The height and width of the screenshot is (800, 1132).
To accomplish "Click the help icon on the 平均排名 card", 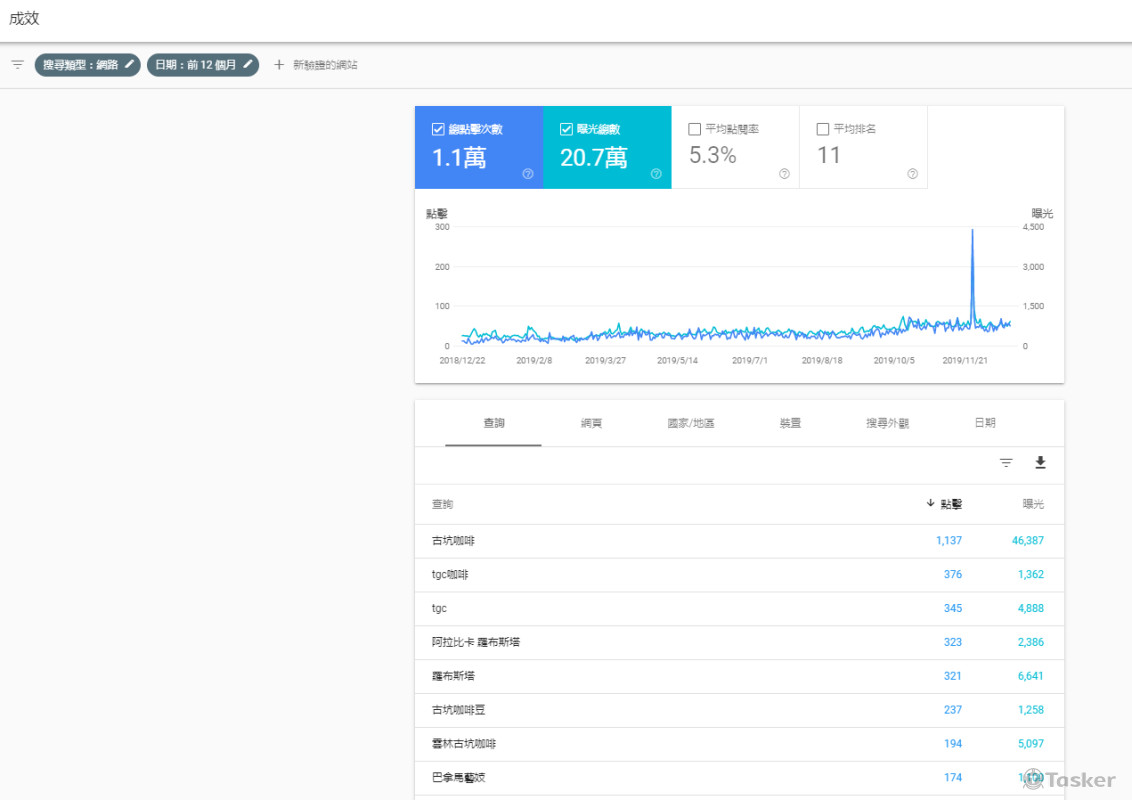I will tap(911, 173).
